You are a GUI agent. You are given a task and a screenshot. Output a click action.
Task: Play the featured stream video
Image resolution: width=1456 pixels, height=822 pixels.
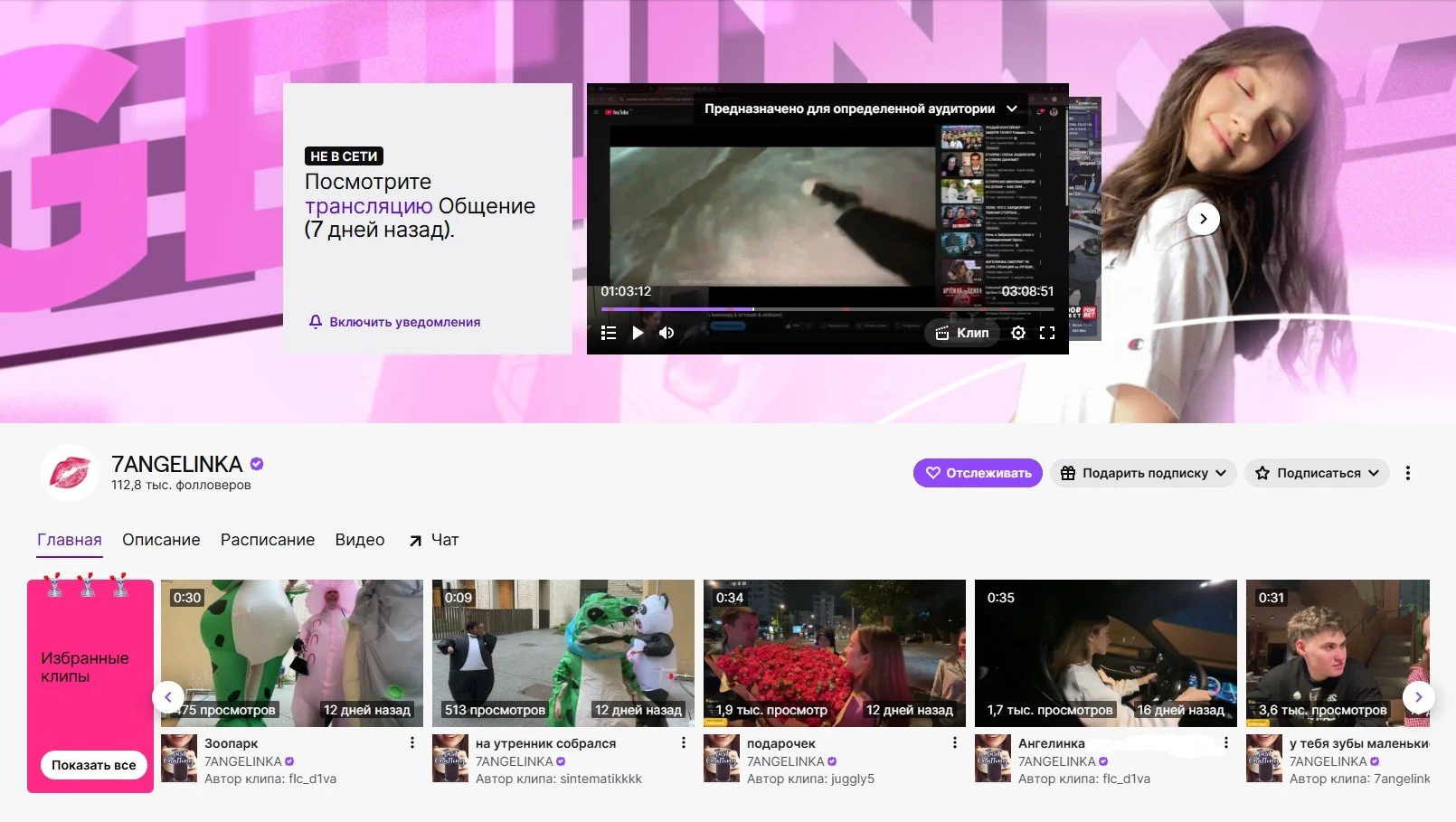(638, 333)
